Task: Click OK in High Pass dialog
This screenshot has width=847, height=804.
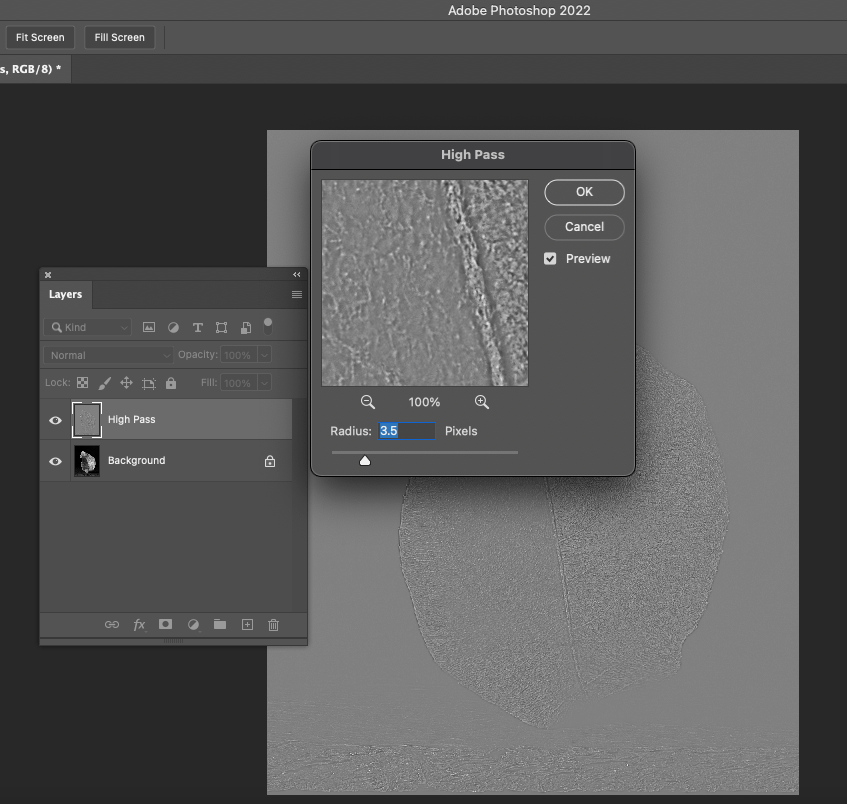Action: (584, 192)
